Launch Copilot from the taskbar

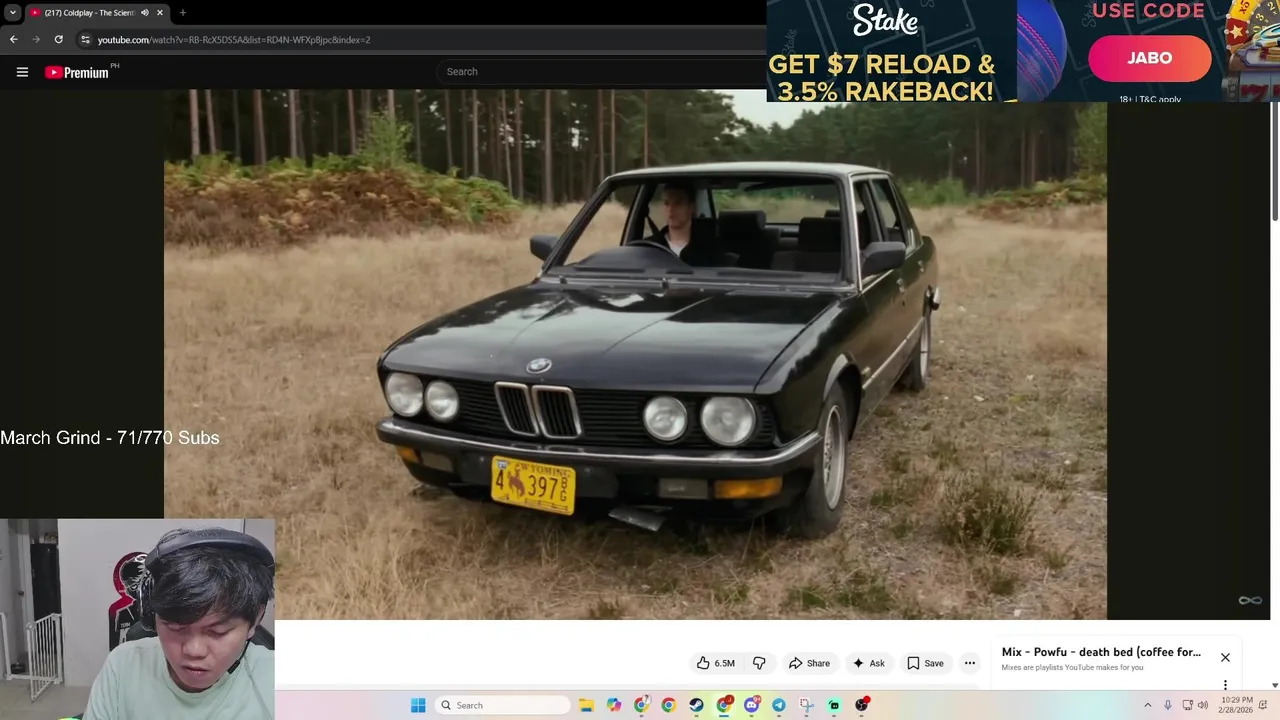[614, 705]
